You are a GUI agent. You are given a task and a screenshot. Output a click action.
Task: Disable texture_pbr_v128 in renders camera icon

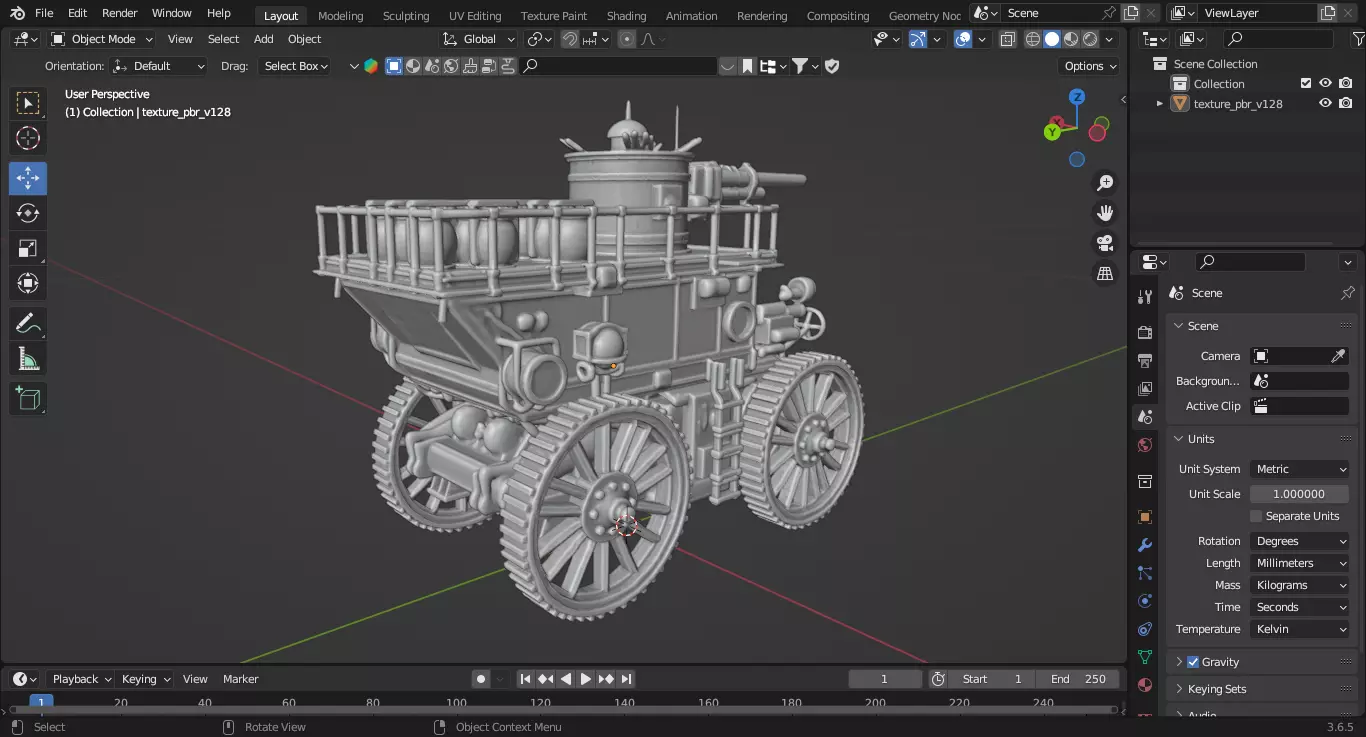click(x=1346, y=103)
